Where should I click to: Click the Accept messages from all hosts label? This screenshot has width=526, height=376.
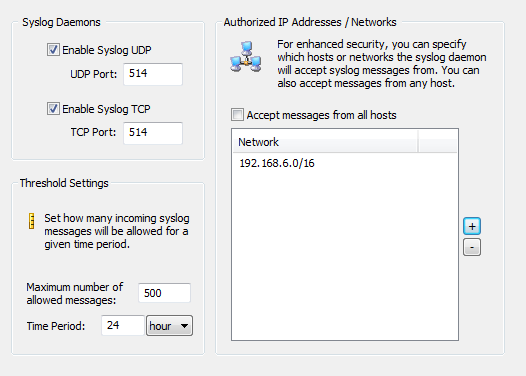[x=321, y=115]
